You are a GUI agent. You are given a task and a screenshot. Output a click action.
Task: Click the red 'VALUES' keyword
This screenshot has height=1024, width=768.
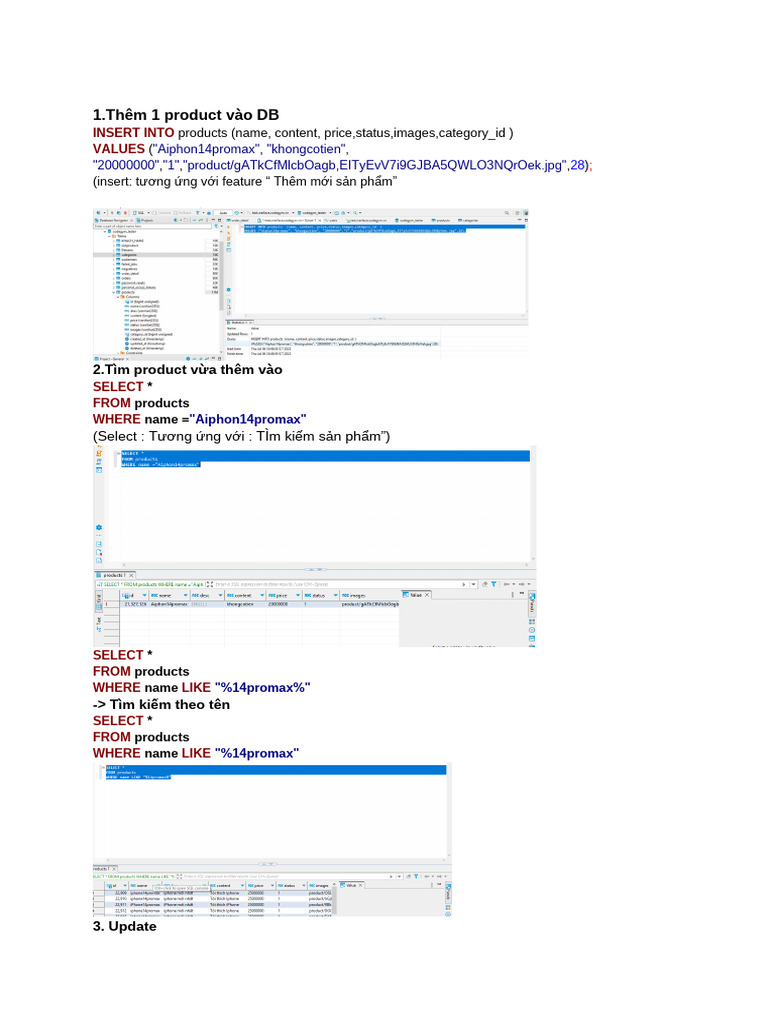click(x=118, y=149)
